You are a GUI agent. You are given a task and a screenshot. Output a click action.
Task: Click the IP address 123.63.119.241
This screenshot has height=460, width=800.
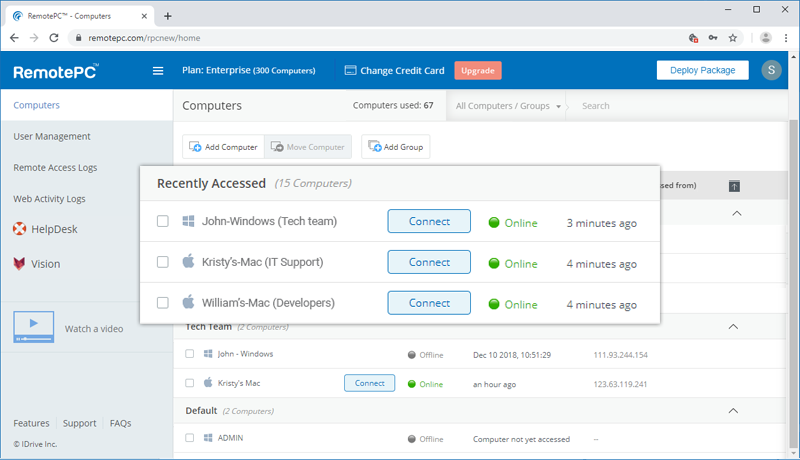[620, 384]
